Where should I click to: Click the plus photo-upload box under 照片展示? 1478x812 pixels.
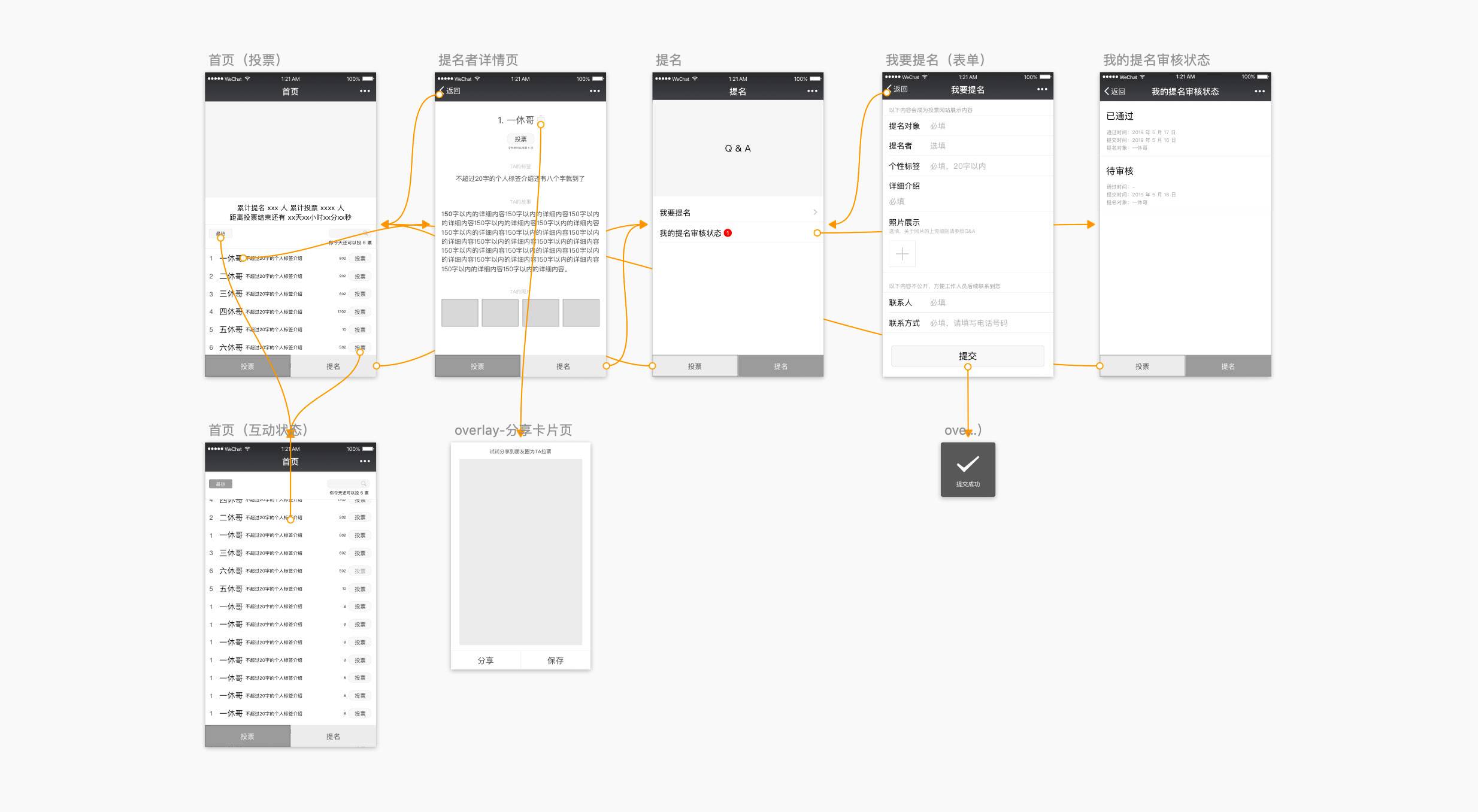[x=902, y=254]
